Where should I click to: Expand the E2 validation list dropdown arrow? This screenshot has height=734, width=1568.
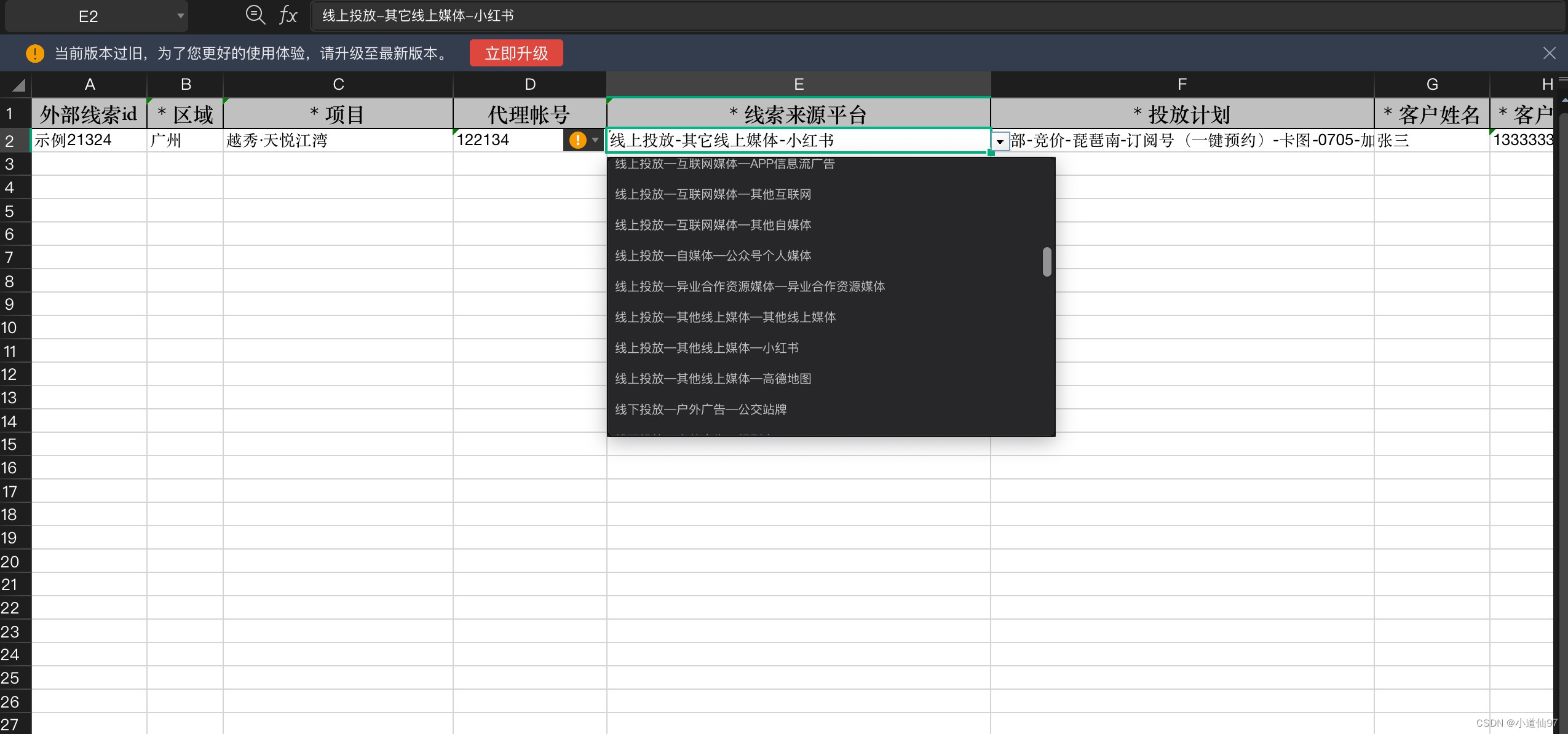[x=1000, y=141]
